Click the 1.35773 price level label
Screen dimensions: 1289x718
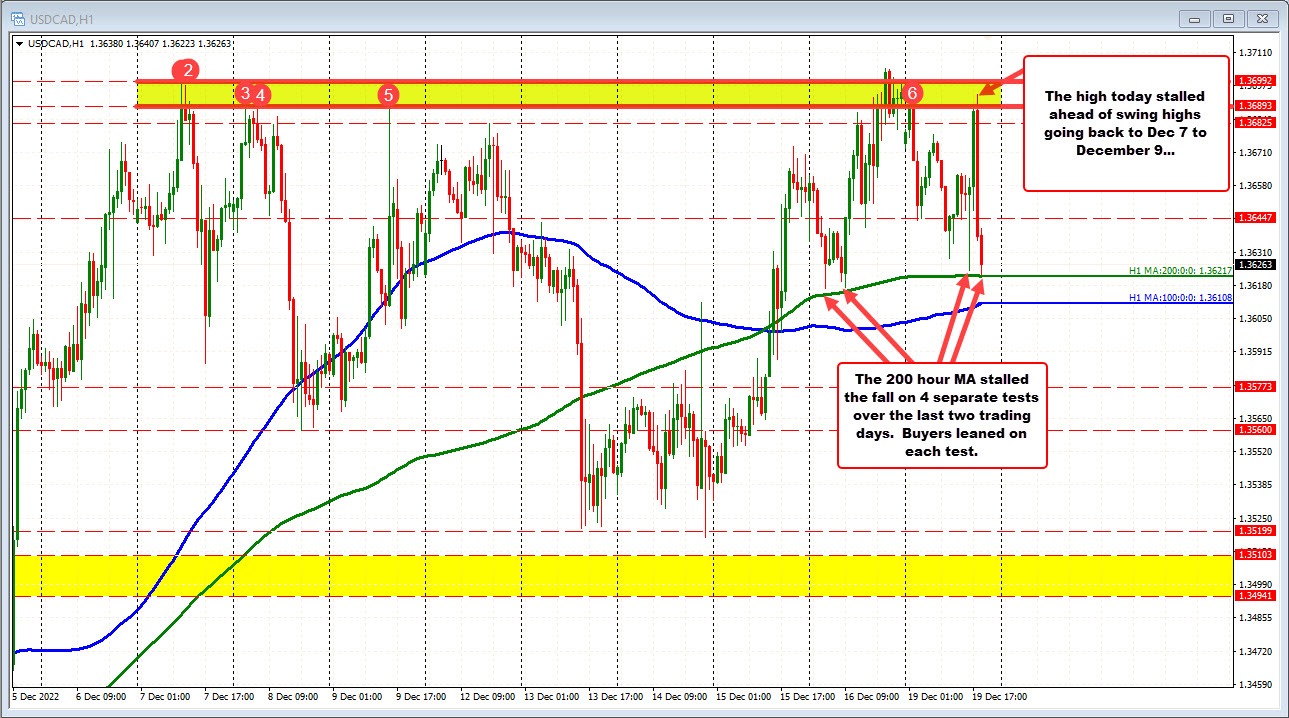(x=1253, y=386)
